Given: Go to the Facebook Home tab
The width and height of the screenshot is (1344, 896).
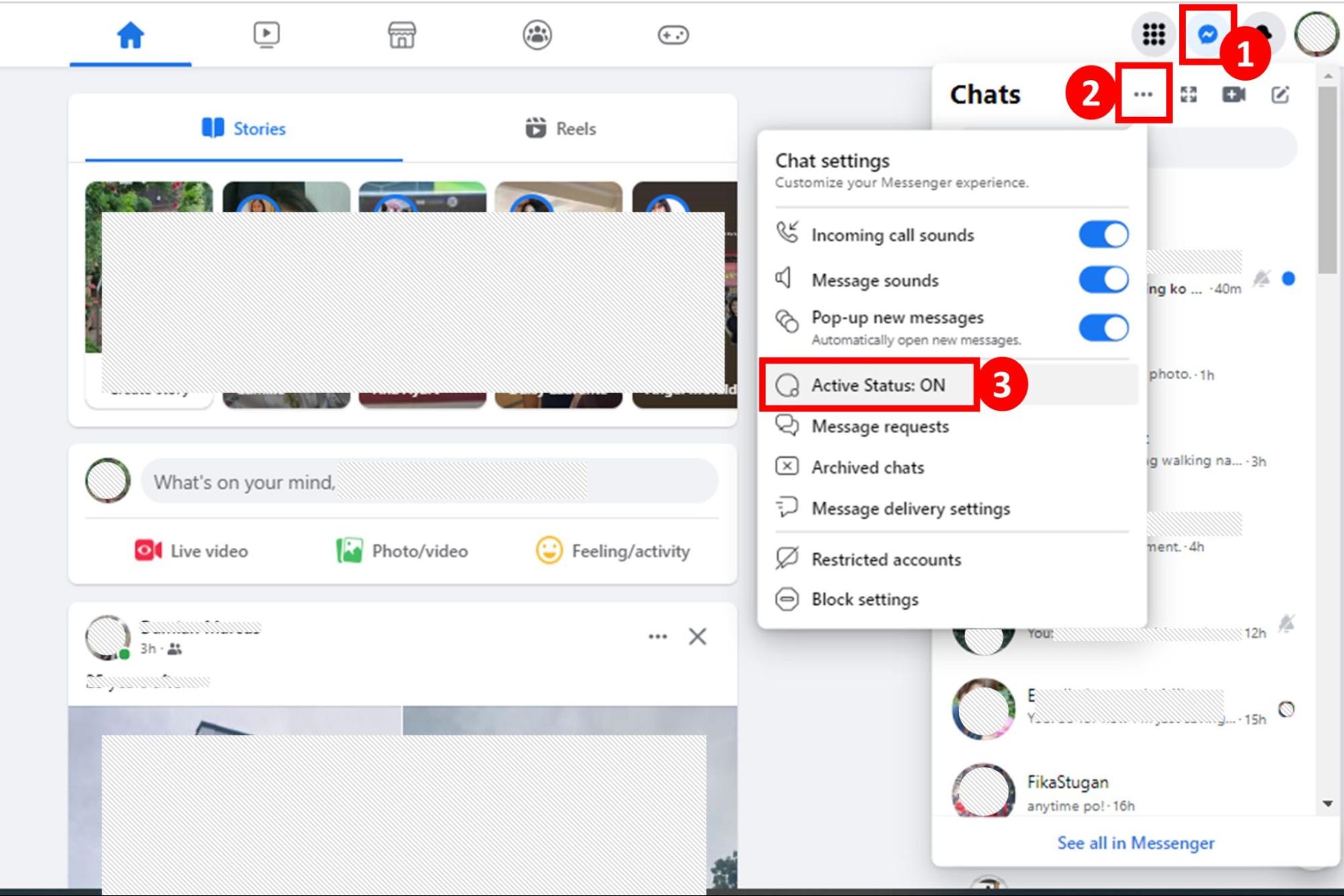Looking at the screenshot, I should [x=130, y=35].
